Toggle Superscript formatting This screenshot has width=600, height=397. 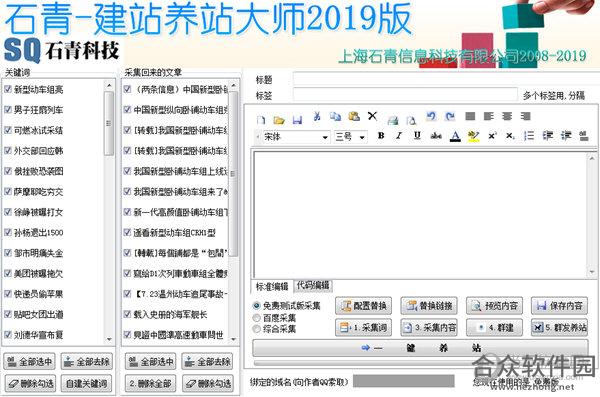(492, 136)
